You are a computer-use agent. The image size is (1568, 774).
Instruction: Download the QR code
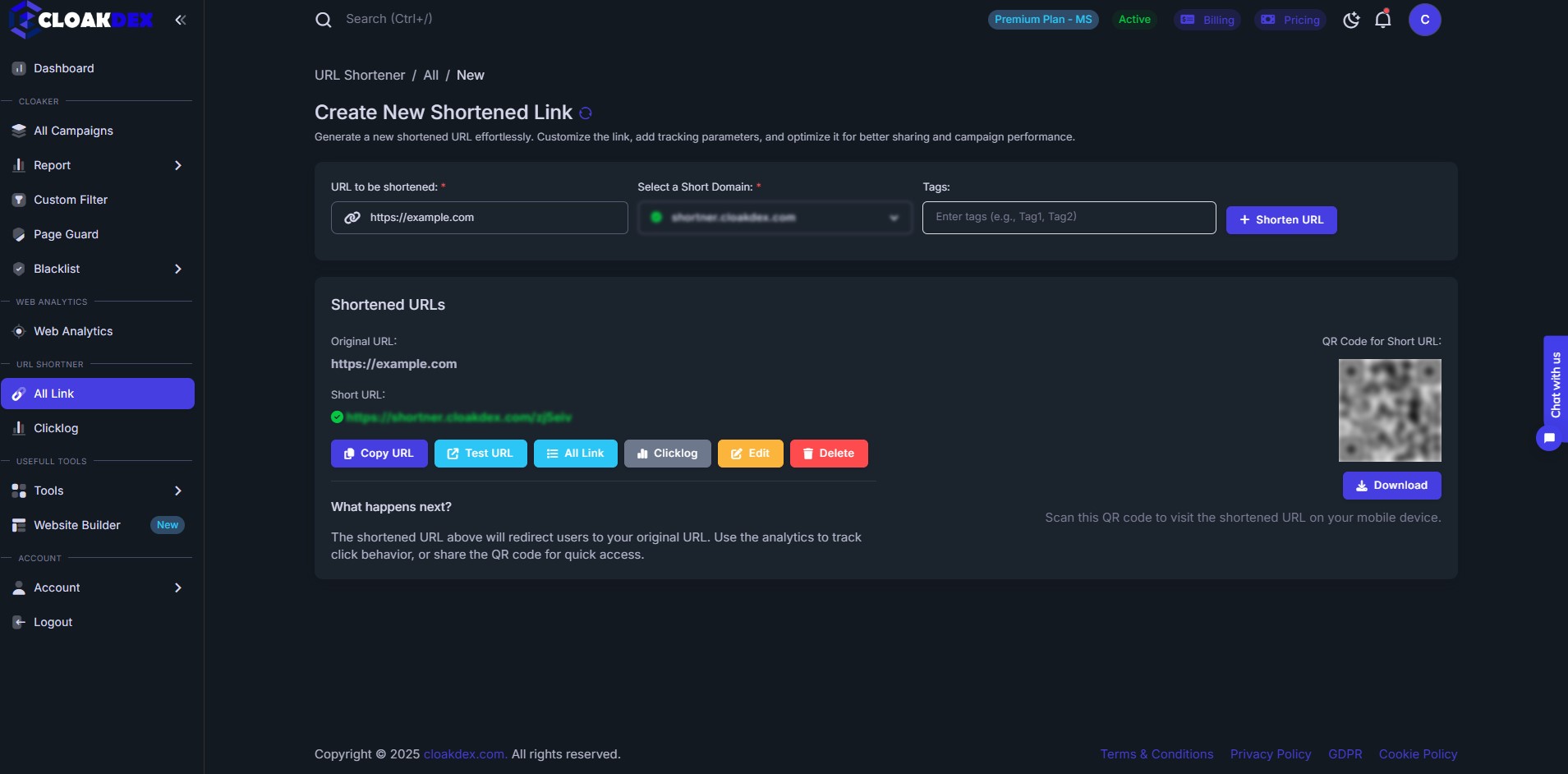1392,486
